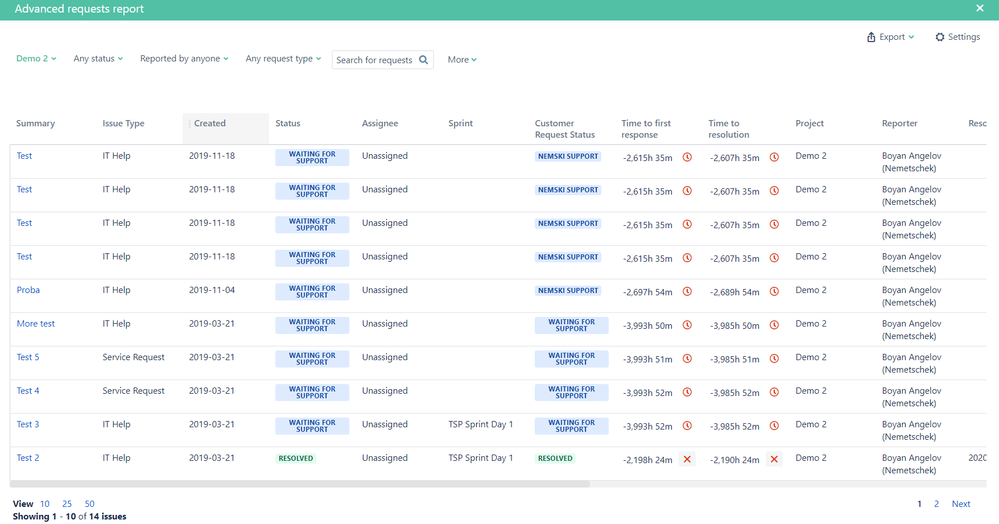Screen dimensions: 999x524
Task: Click the search magnifier icon
Action: tap(423, 59)
